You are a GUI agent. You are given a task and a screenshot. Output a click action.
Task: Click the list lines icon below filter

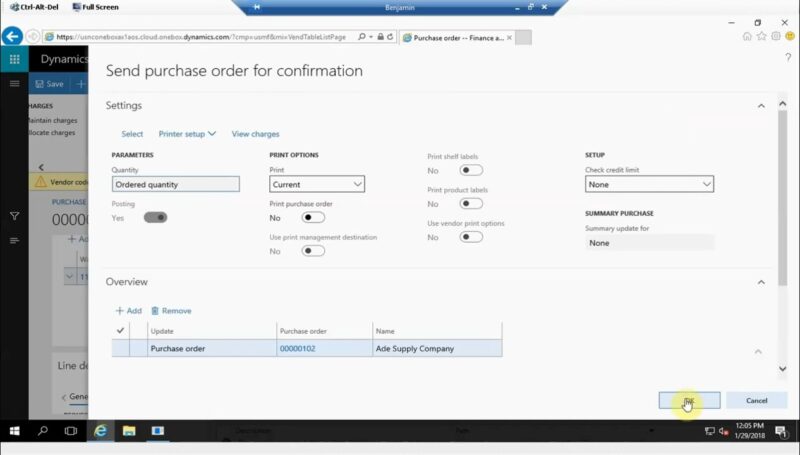point(14,240)
